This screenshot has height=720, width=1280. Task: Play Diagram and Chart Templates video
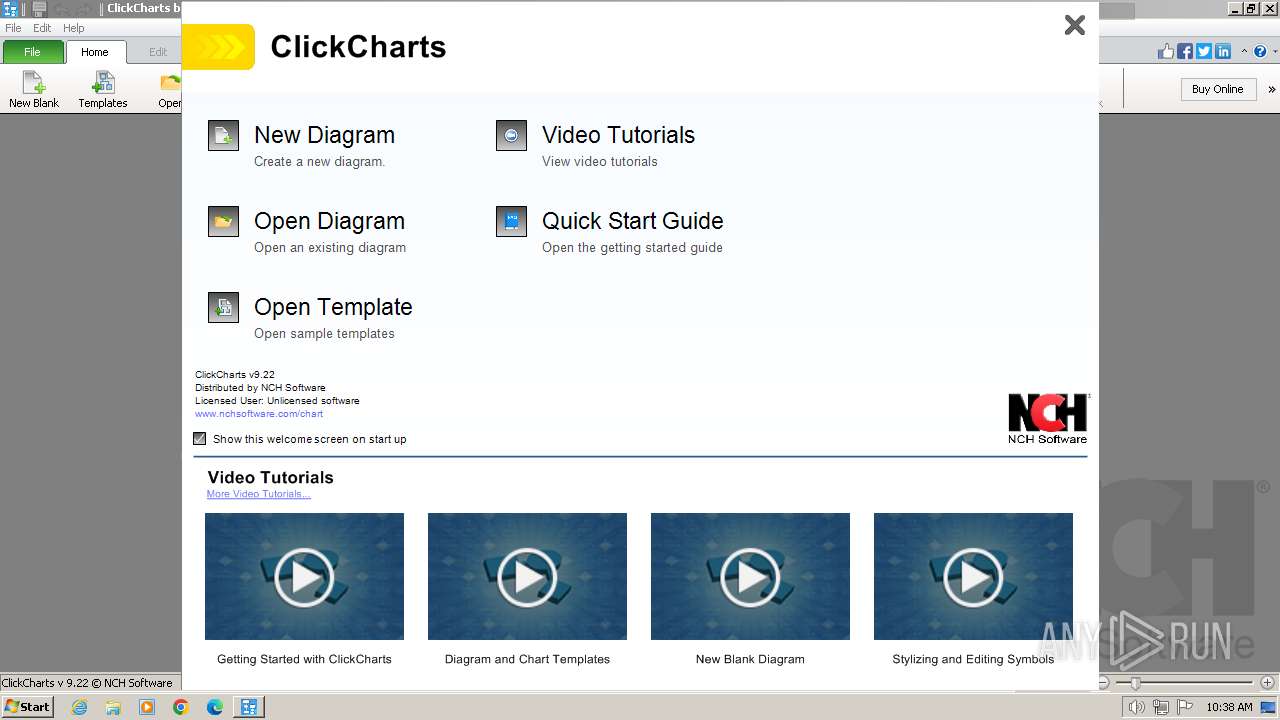(x=527, y=576)
